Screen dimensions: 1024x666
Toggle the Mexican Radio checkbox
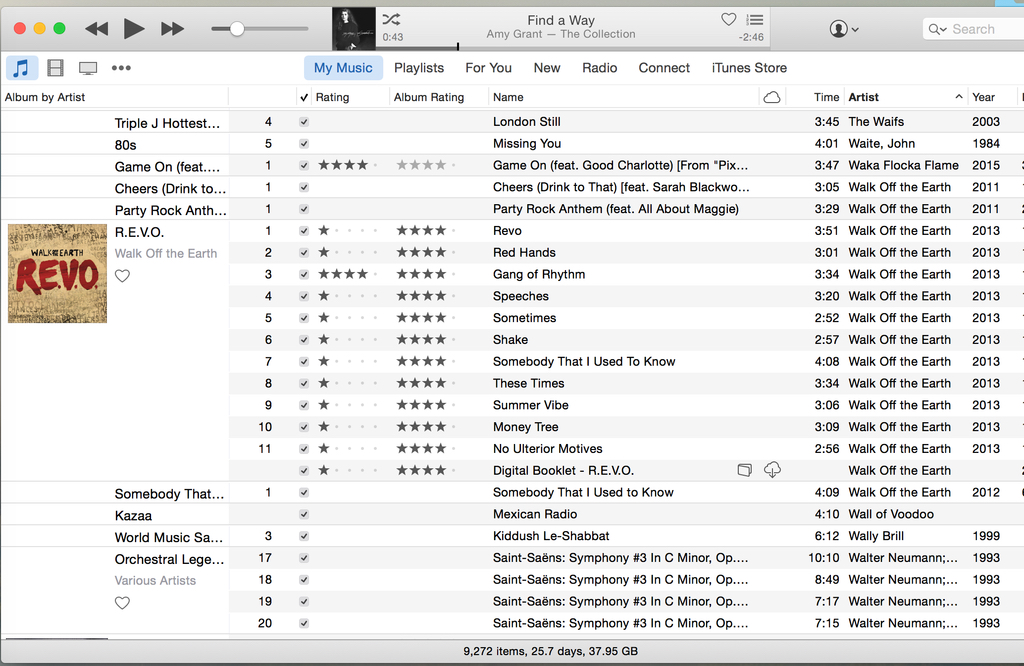point(304,514)
